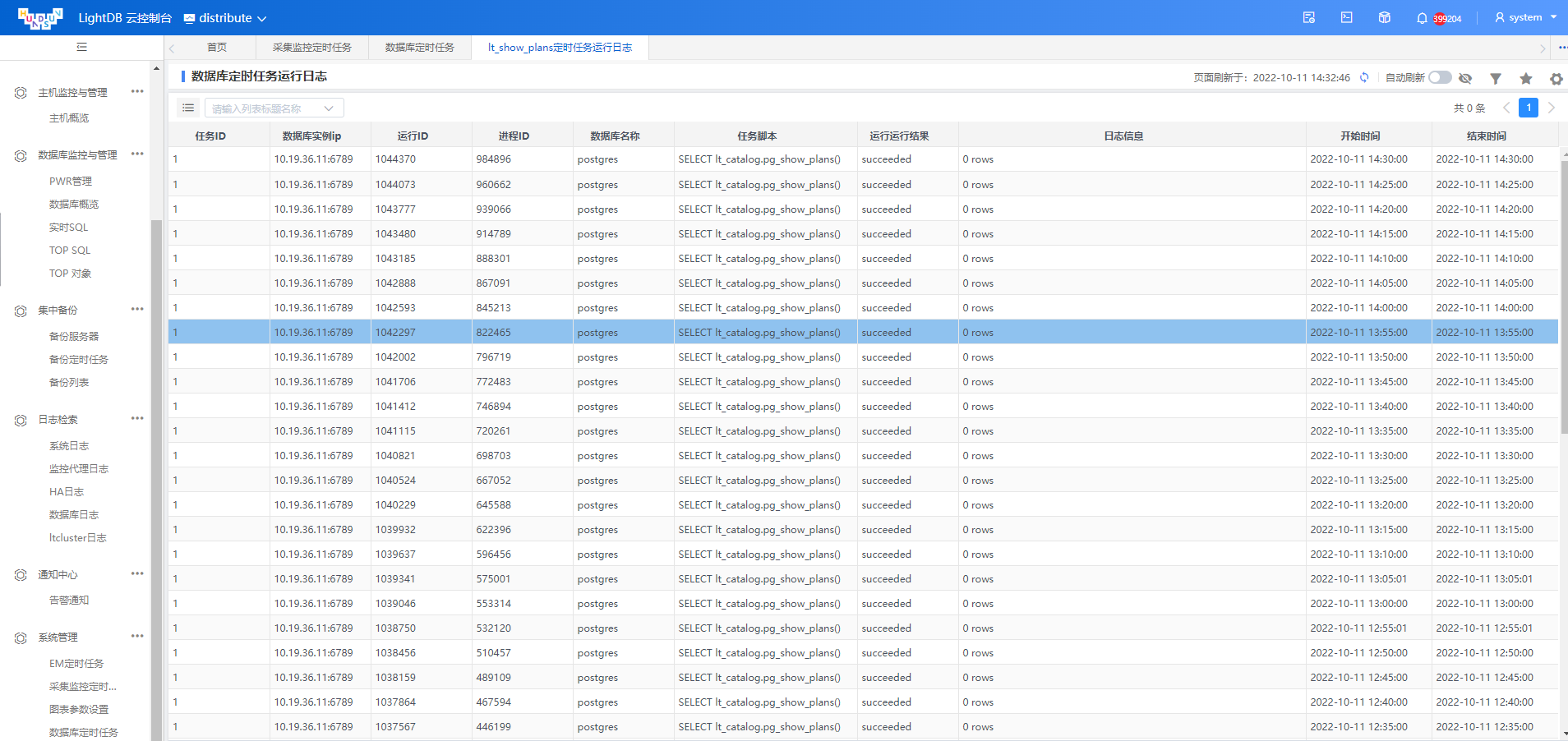Click page number 1 button

pyautogui.click(x=1529, y=108)
